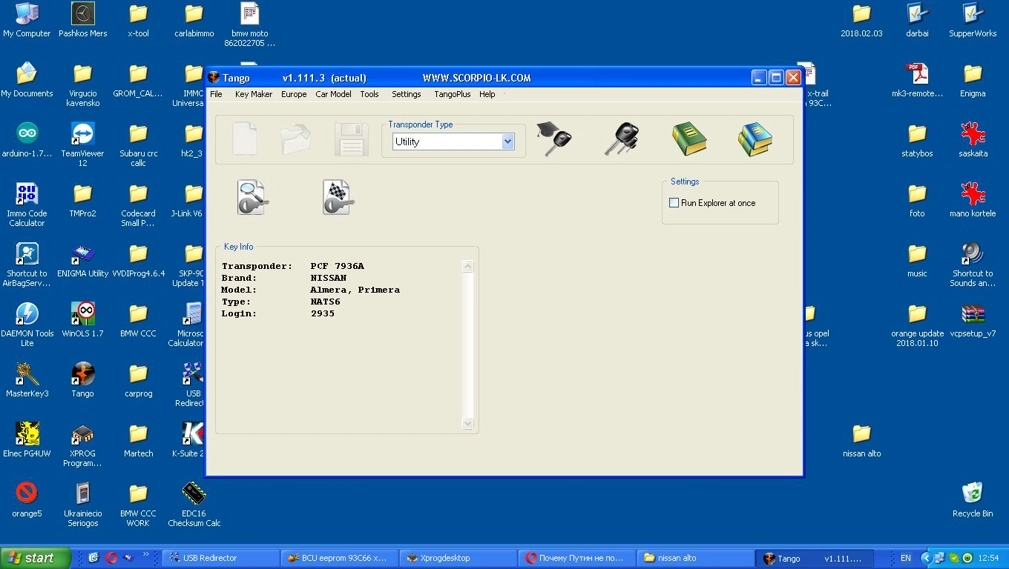This screenshot has height=569, width=1009.
Task: Click the graduation cap key learning icon
Action: click(553, 138)
